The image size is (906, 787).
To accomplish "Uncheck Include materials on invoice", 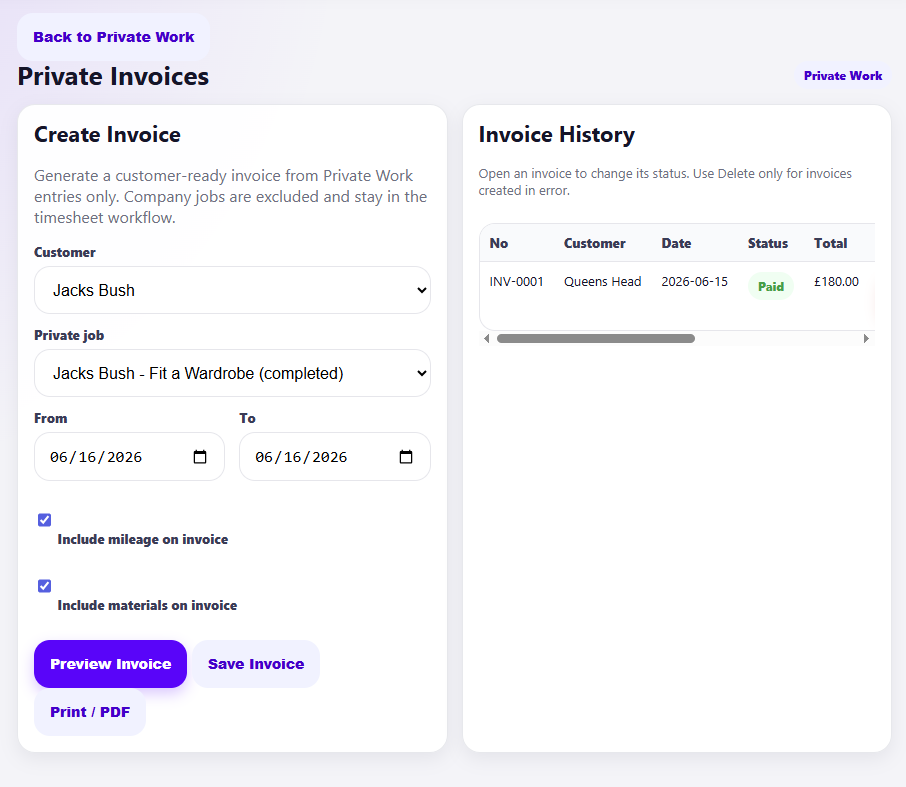I will tap(44, 586).
